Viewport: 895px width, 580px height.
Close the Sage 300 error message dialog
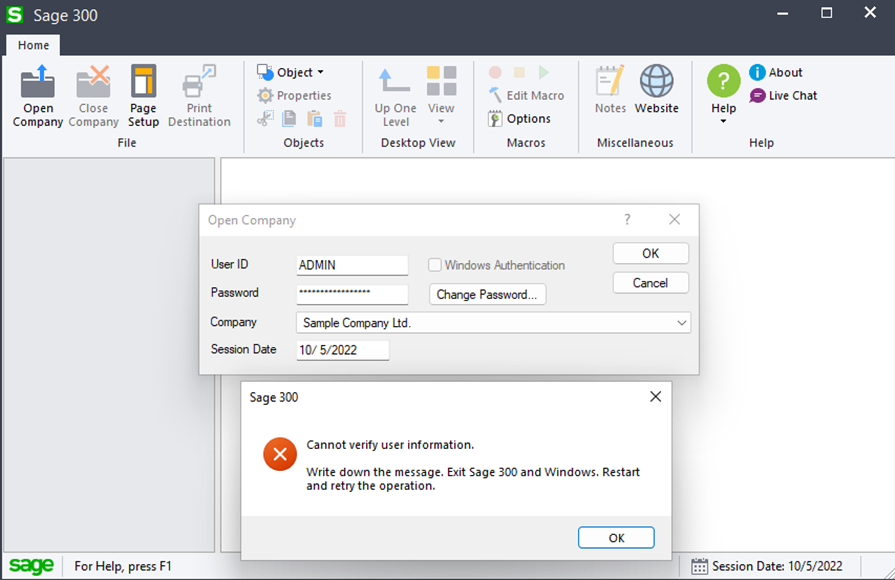coord(655,397)
